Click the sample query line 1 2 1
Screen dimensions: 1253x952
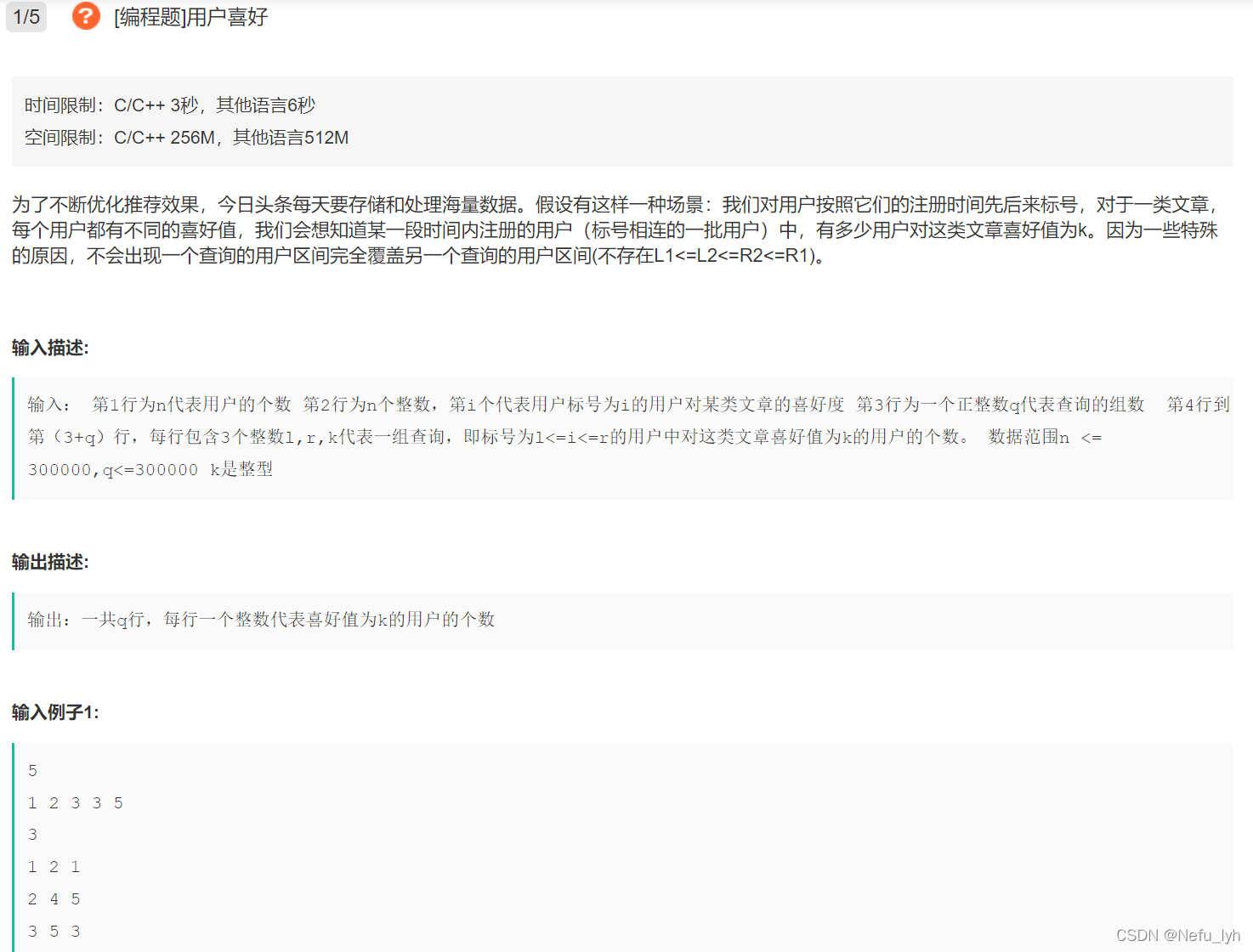(x=54, y=867)
